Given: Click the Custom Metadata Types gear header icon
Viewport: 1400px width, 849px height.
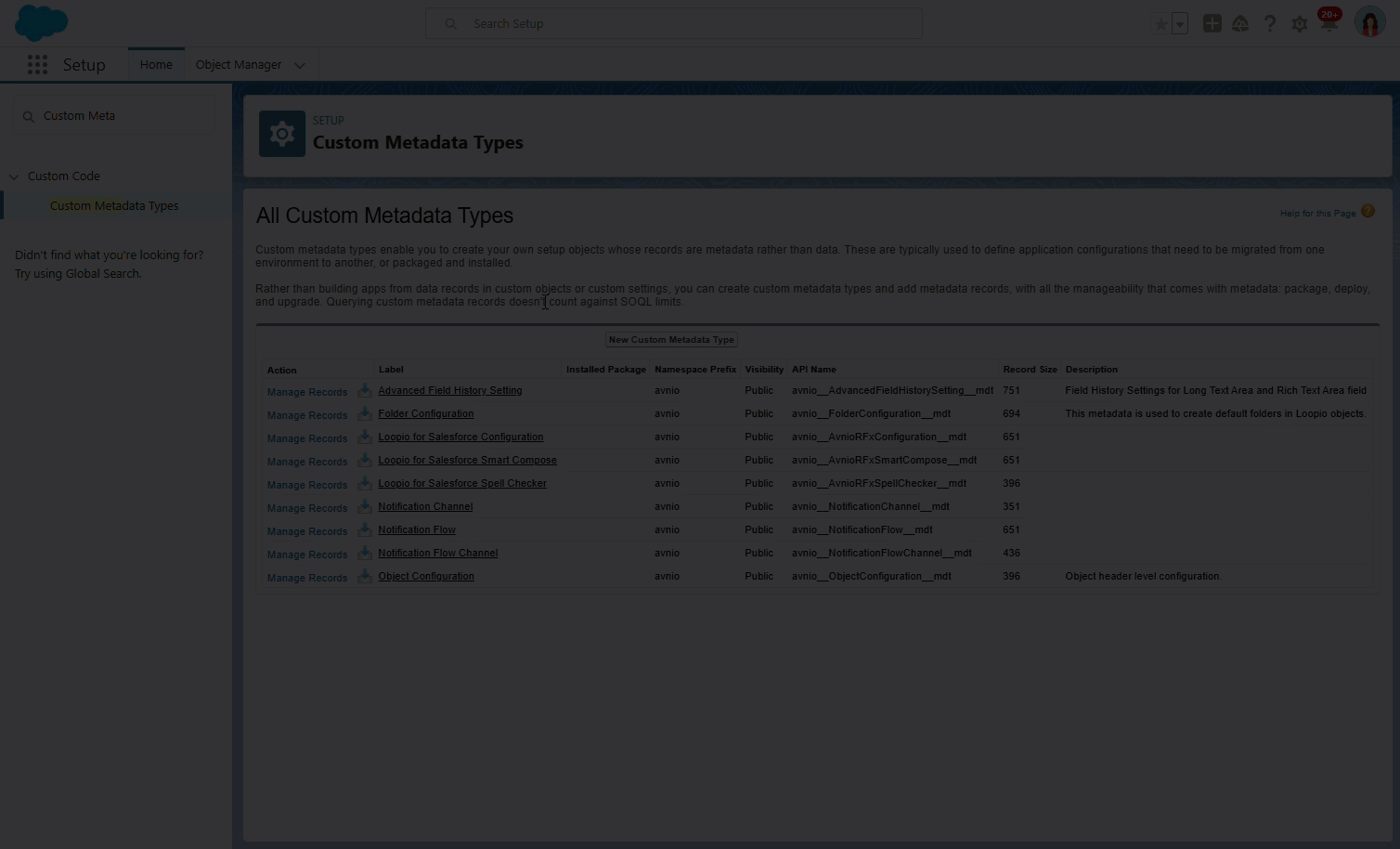Looking at the screenshot, I should 282,134.
